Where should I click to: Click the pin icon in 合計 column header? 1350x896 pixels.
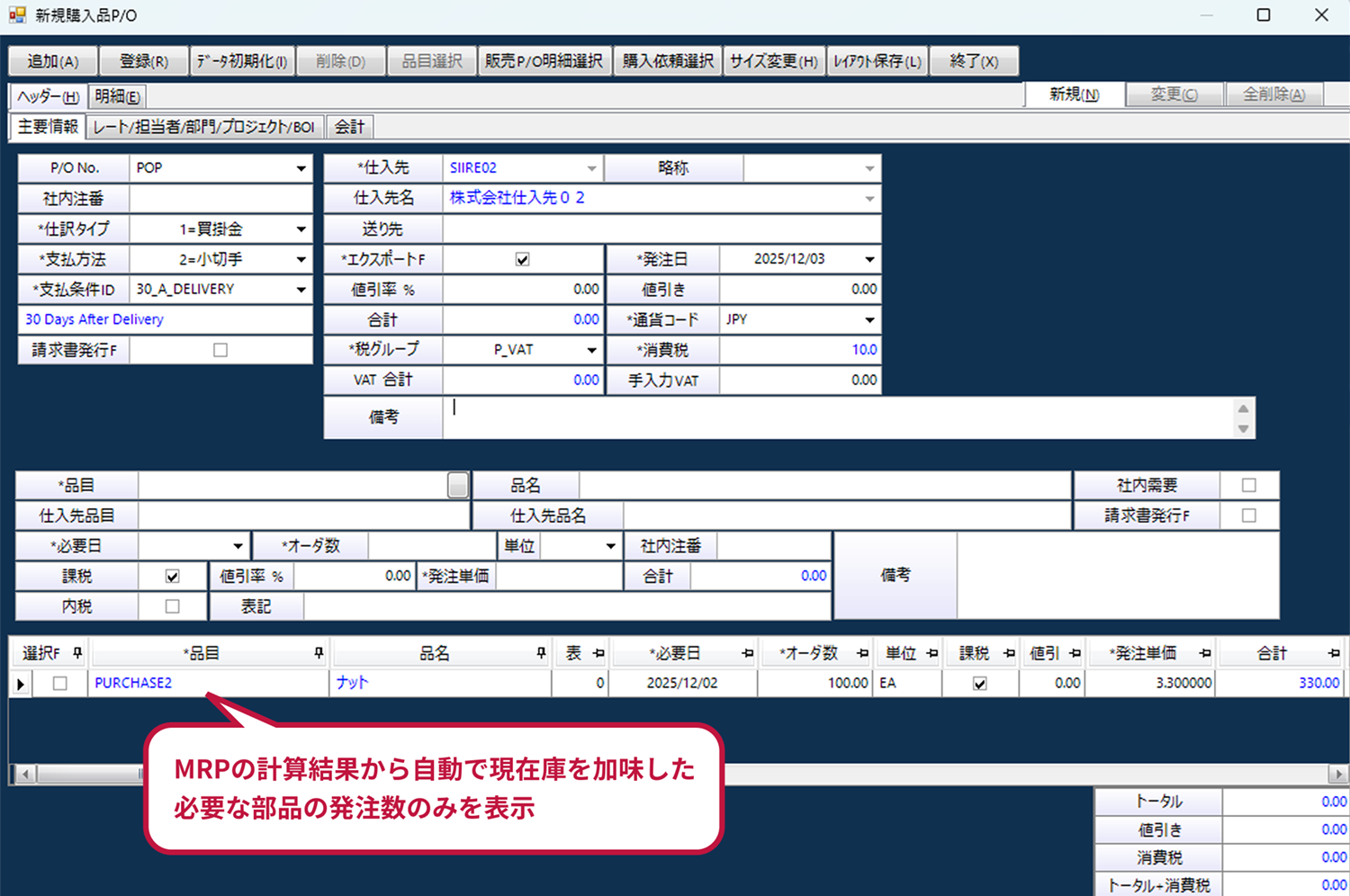point(1333,654)
